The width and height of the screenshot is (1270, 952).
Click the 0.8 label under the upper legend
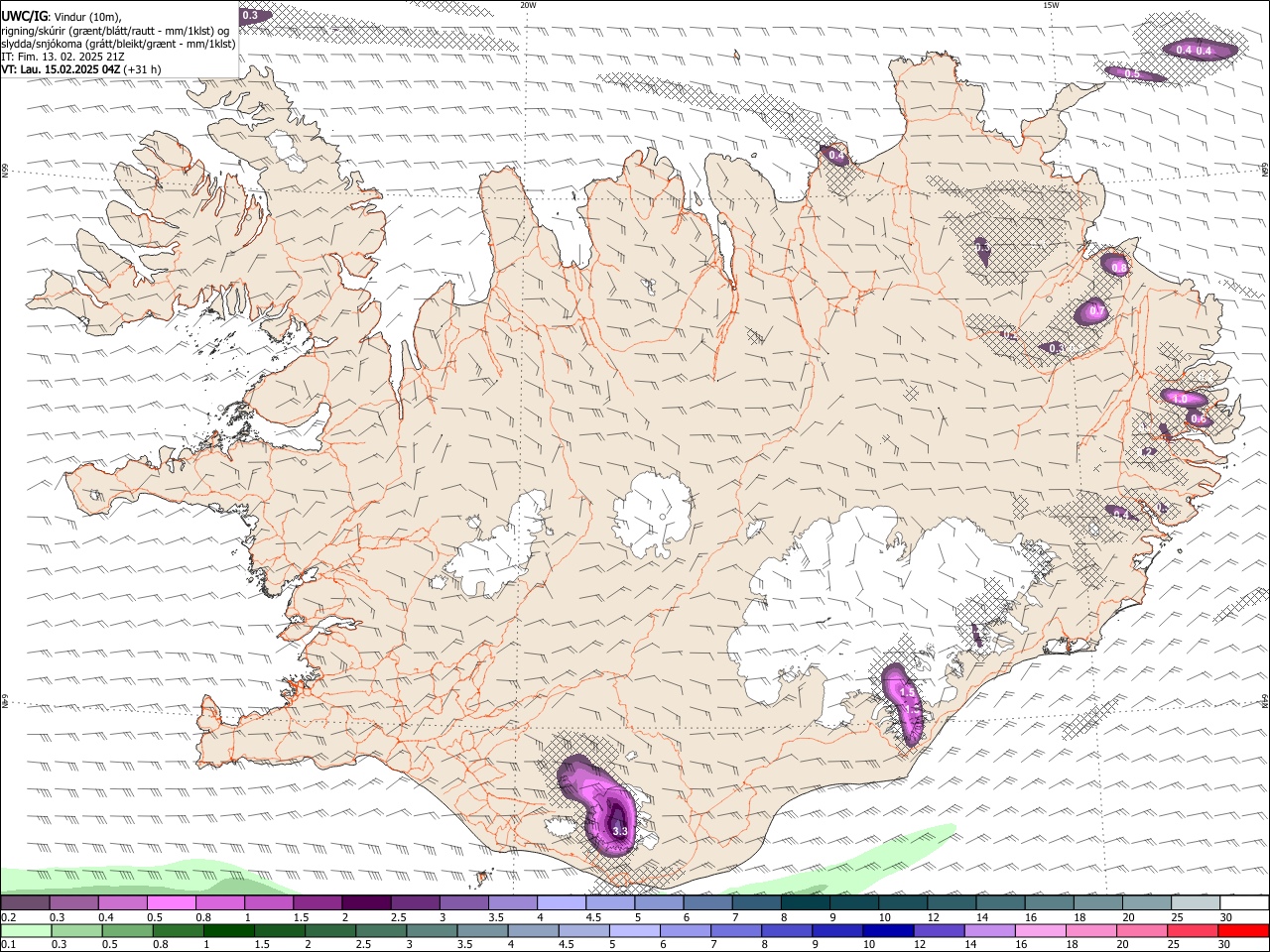201,917
